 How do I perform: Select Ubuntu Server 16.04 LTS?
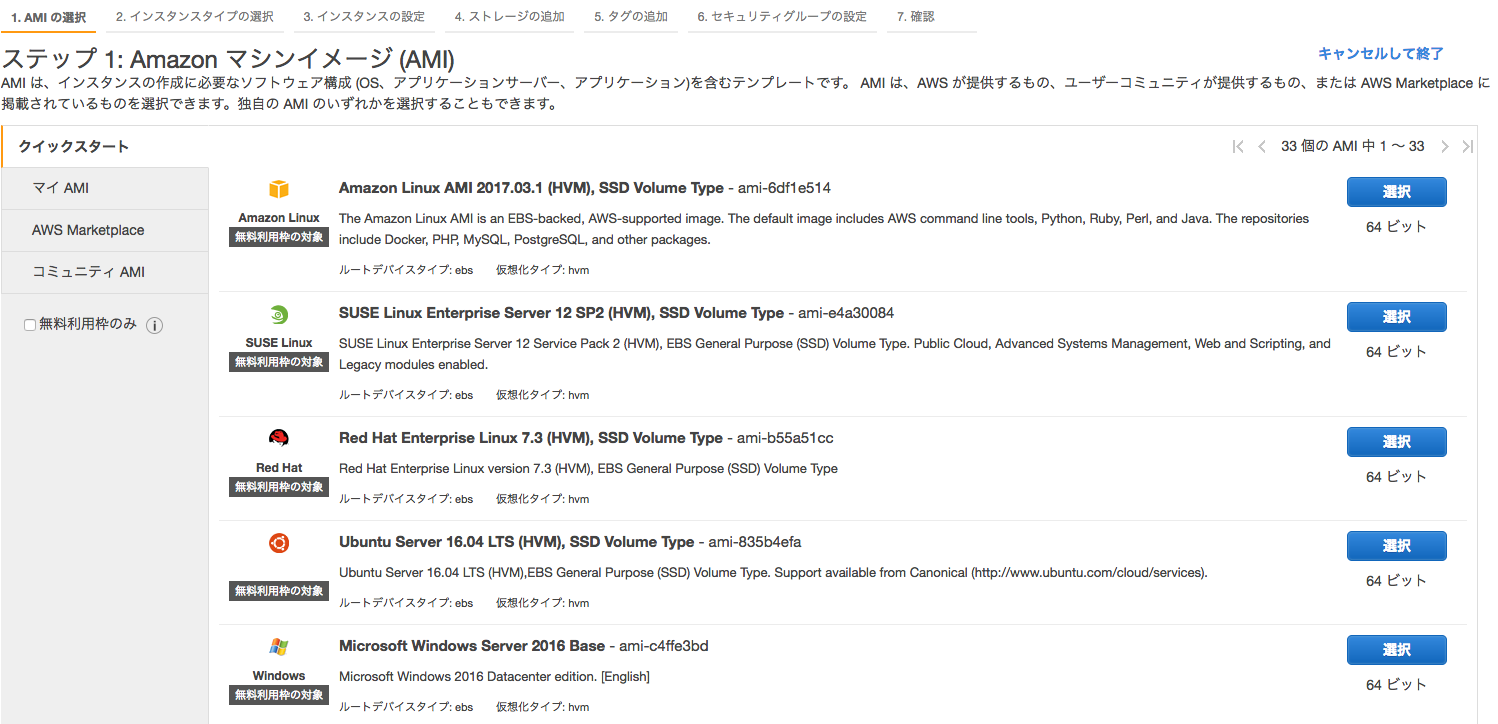pyautogui.click(x=1396, y=546)
